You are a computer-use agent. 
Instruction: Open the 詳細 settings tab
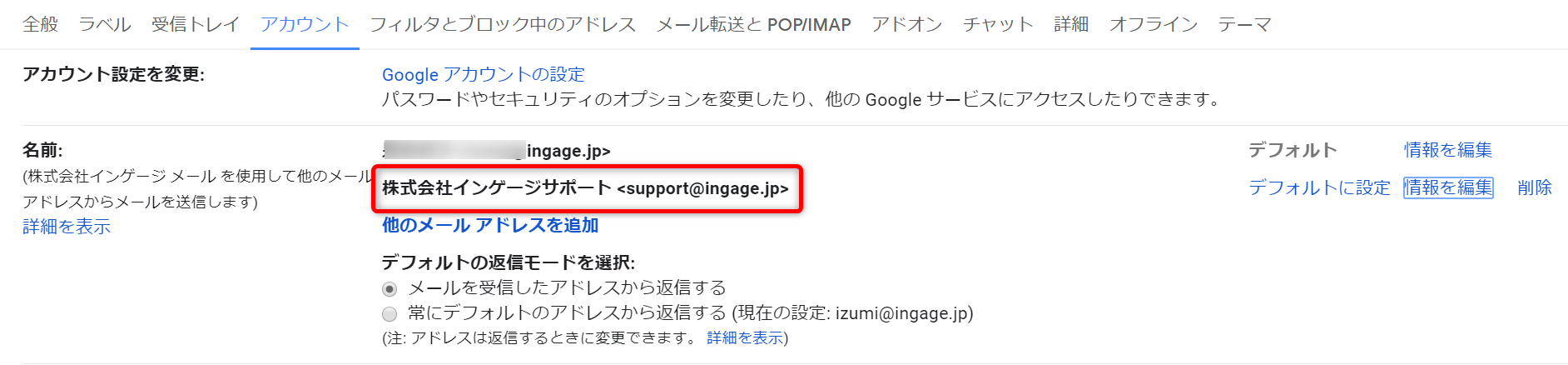click(x=1071, y=25)
